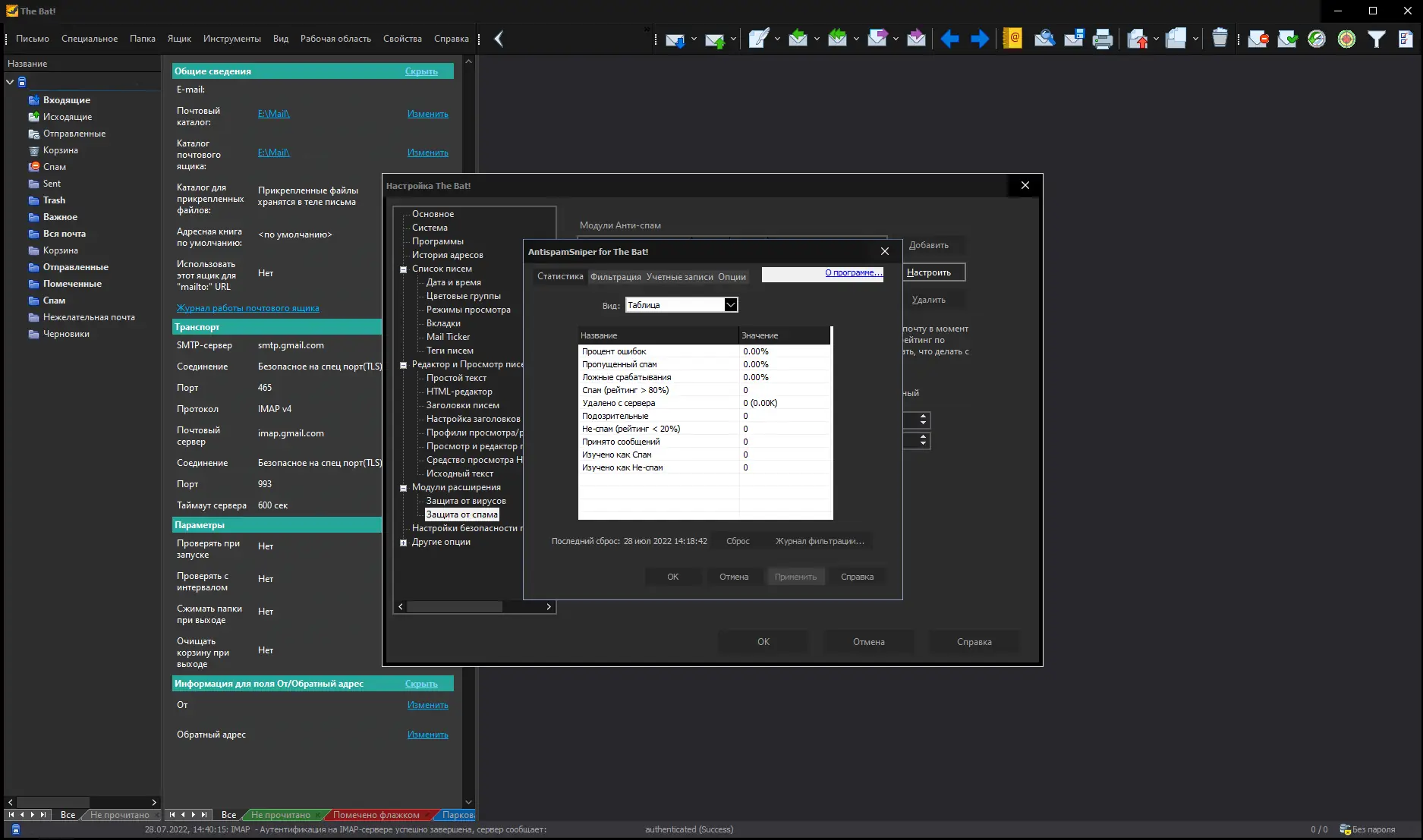Click the checklist toolbar icon at far right
Image resolution: width=1423 pixels, height=840 pixels.
[1406, 39]
